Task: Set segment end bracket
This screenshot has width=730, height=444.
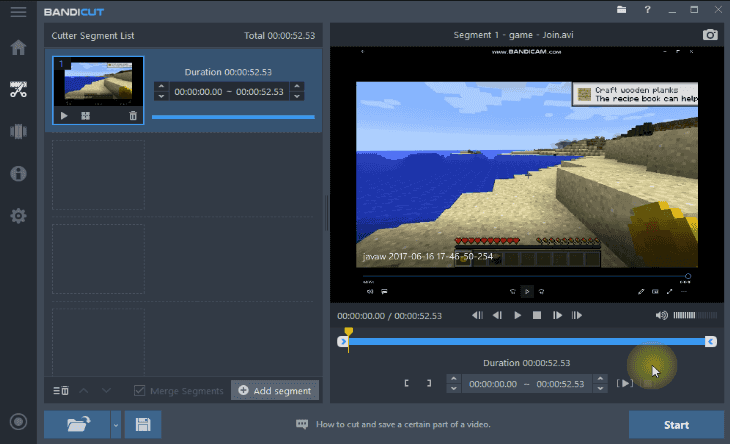Action: coord(429,383)
